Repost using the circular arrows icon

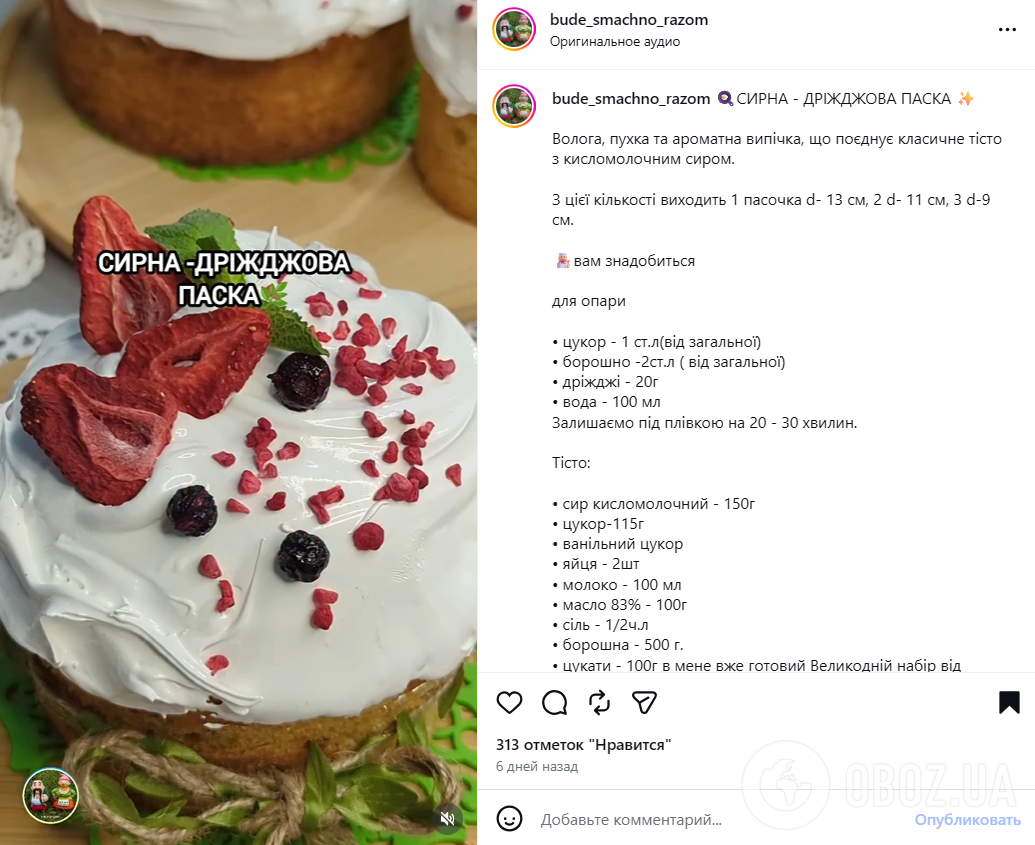pyautogui.click(x=599, y=702)
